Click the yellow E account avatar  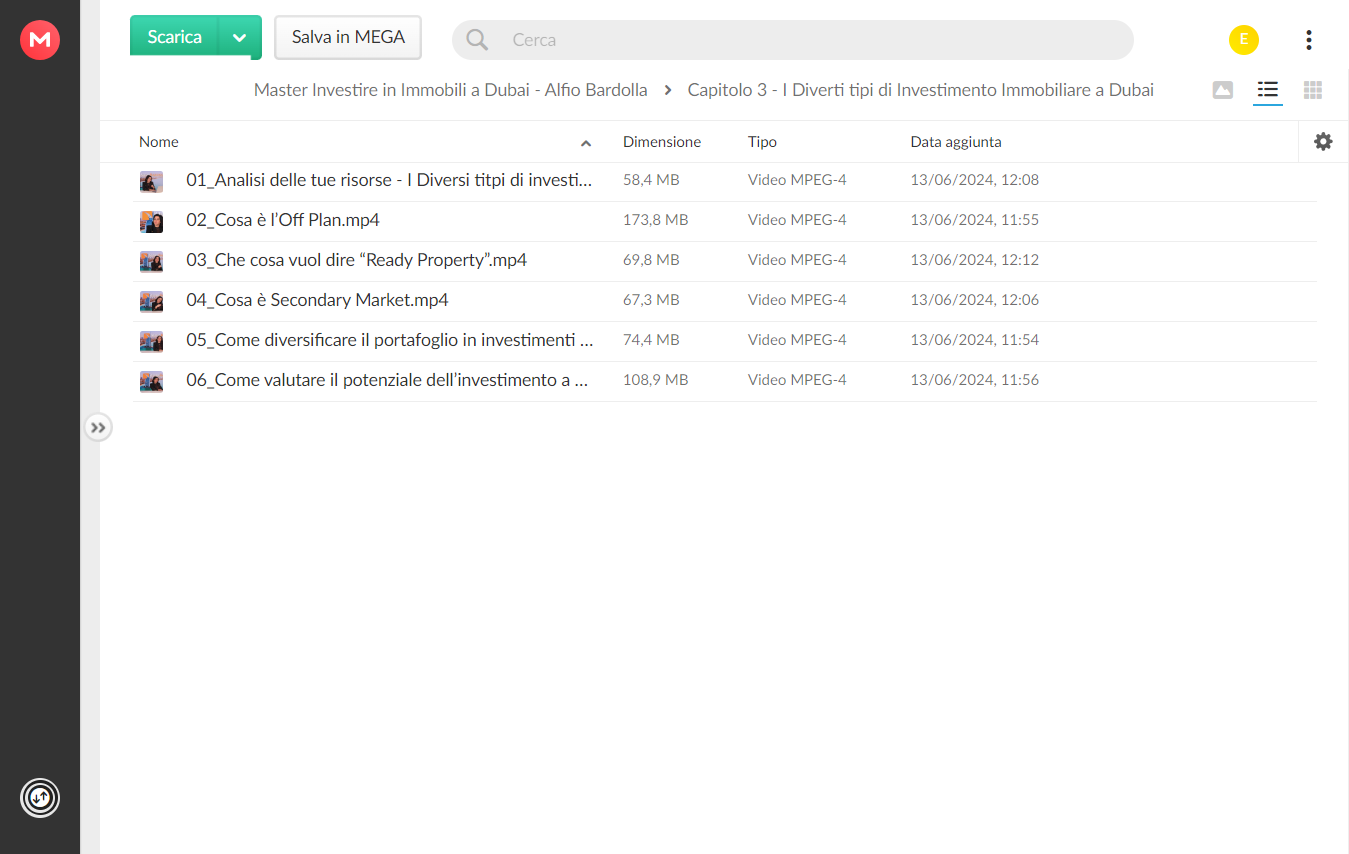tap(1244, 40)
